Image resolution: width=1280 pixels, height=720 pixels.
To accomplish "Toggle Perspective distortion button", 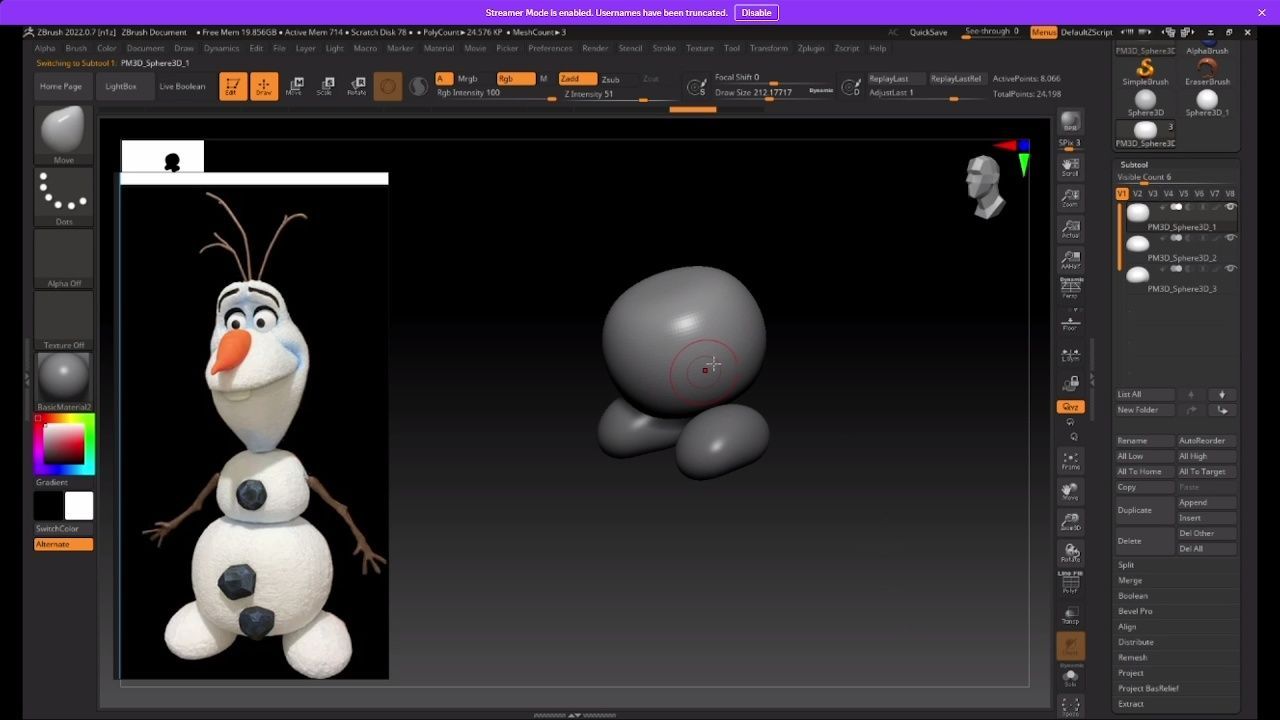I will (x=1070, y=289).
